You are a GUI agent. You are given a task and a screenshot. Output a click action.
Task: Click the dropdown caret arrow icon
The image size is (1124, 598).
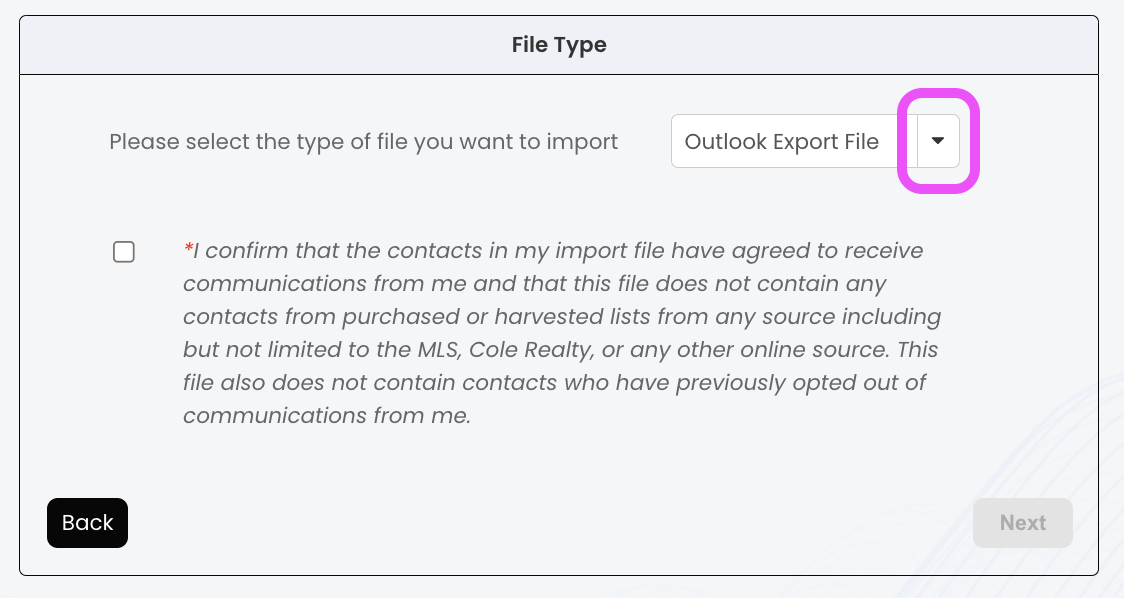(x=938, y=141)
